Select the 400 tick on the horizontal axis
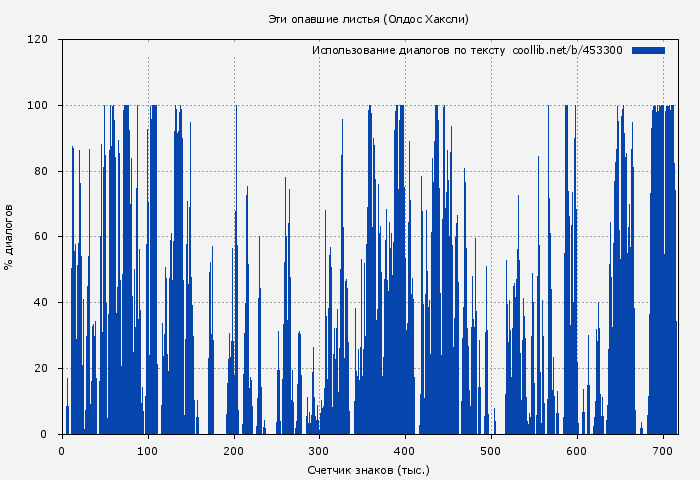Screen dimensions: 700x480 pos(405,451)
